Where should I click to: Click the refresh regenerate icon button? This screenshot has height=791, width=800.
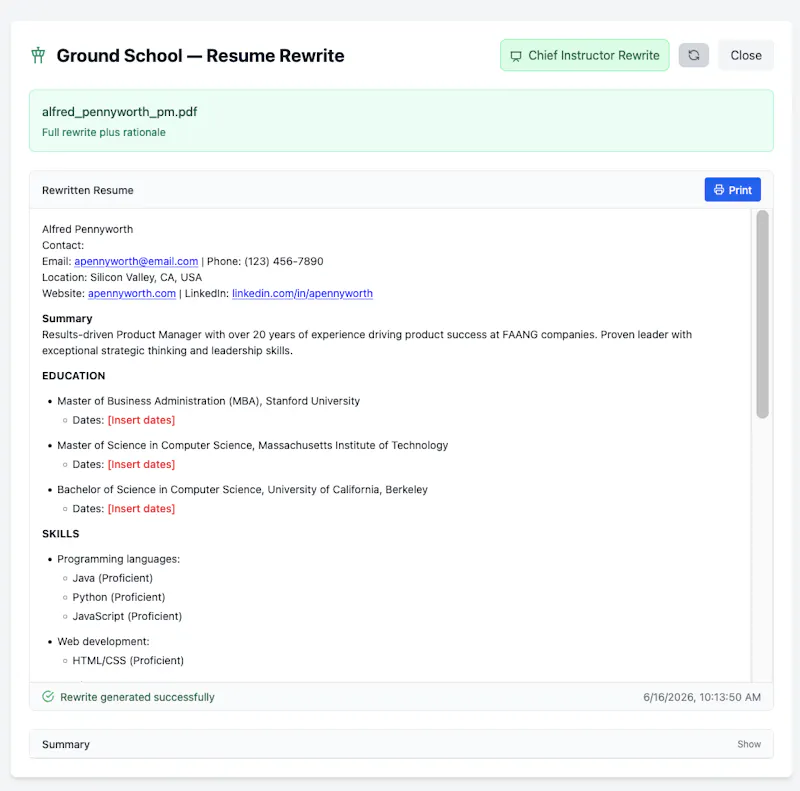(x=693, y=55)
